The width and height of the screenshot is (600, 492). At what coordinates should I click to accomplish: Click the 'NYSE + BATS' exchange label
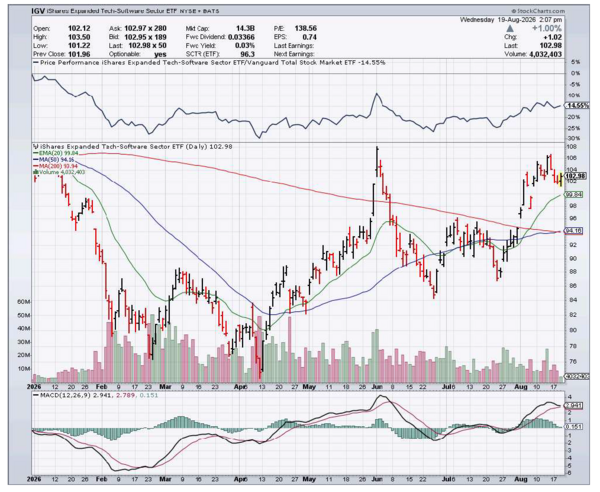point(199,11)
